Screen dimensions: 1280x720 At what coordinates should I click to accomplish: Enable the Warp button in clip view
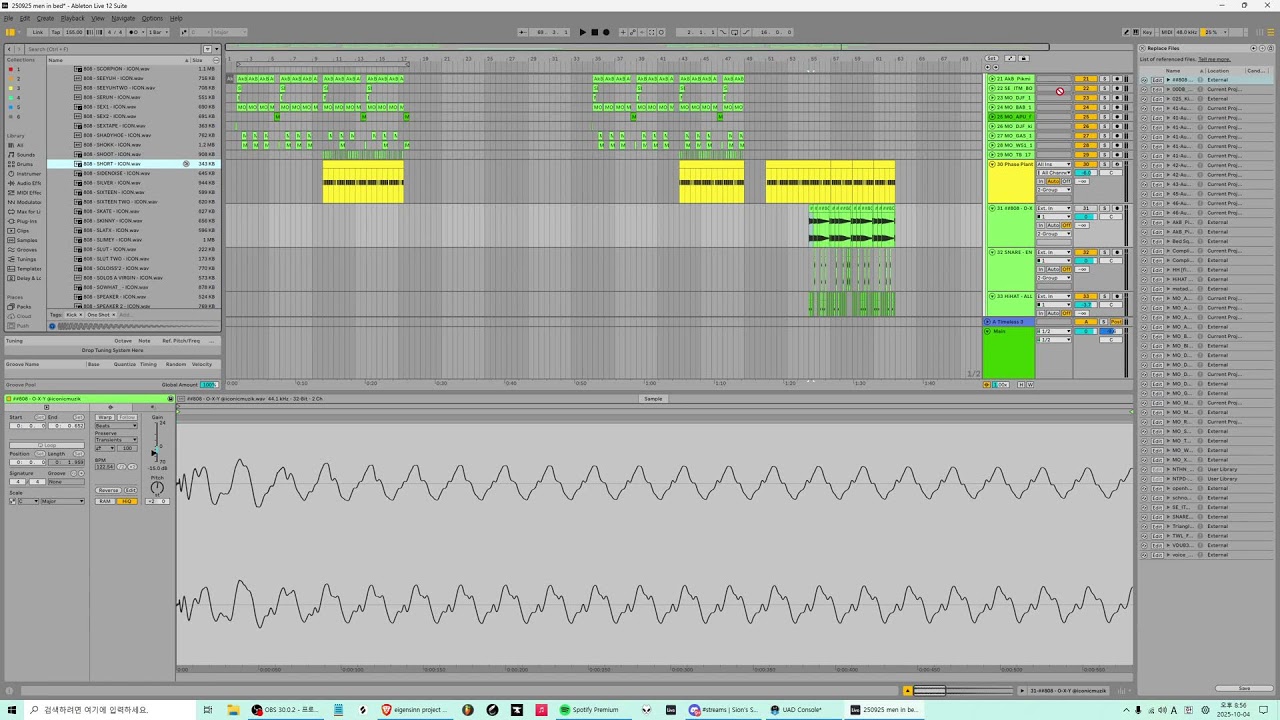coord(105,417)
